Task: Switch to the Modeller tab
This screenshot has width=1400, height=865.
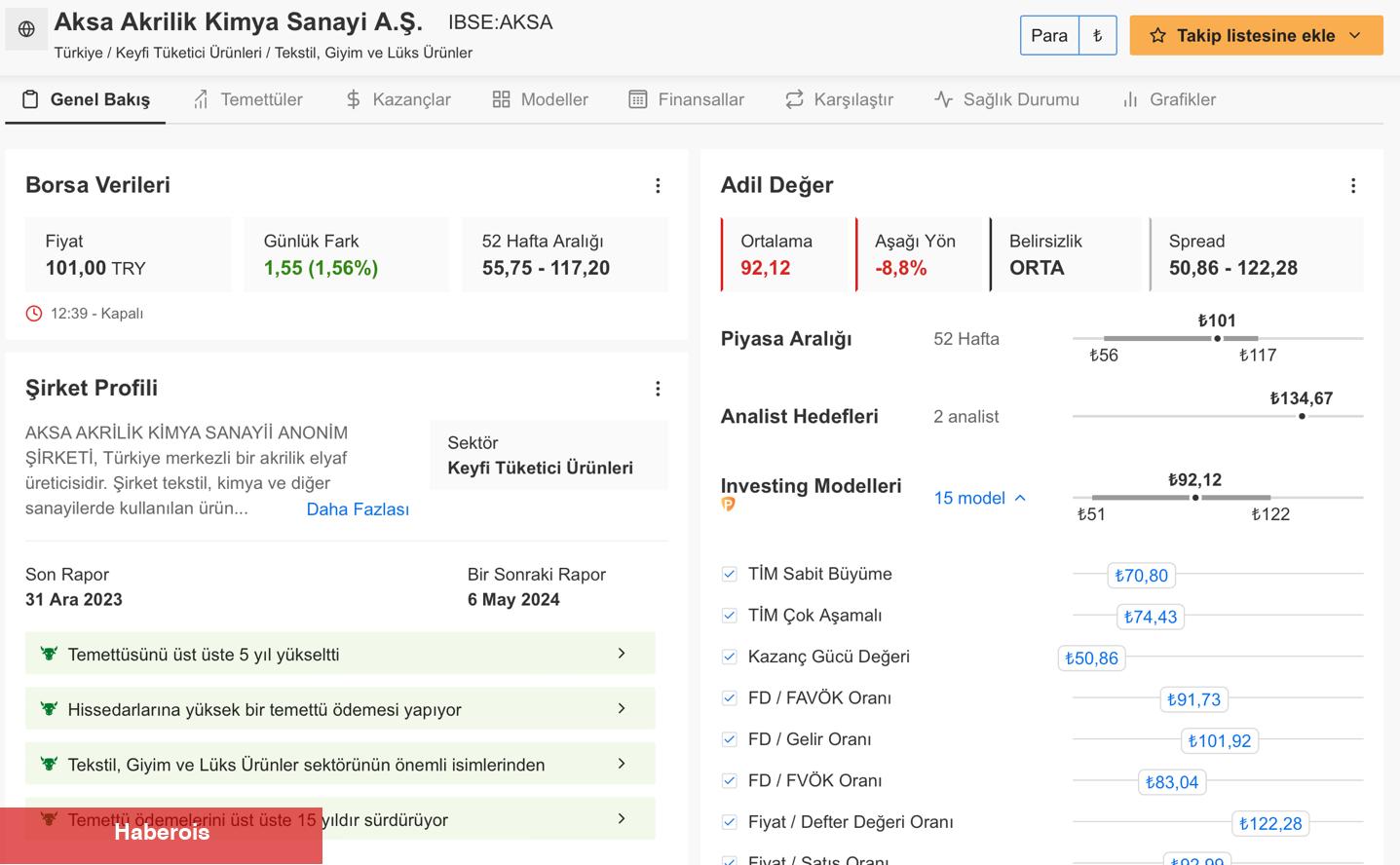Action: pyautogui.click(x=541, y=99)
